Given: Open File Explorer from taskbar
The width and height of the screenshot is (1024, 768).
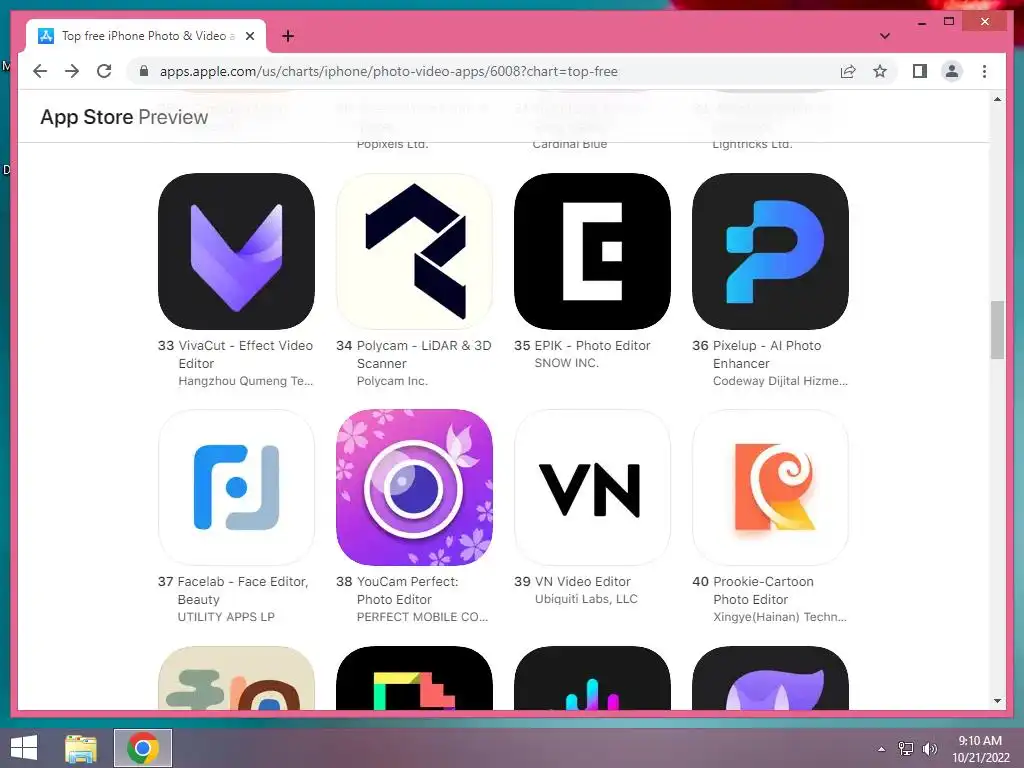Looking at the screenshot, I should point(81,748).
